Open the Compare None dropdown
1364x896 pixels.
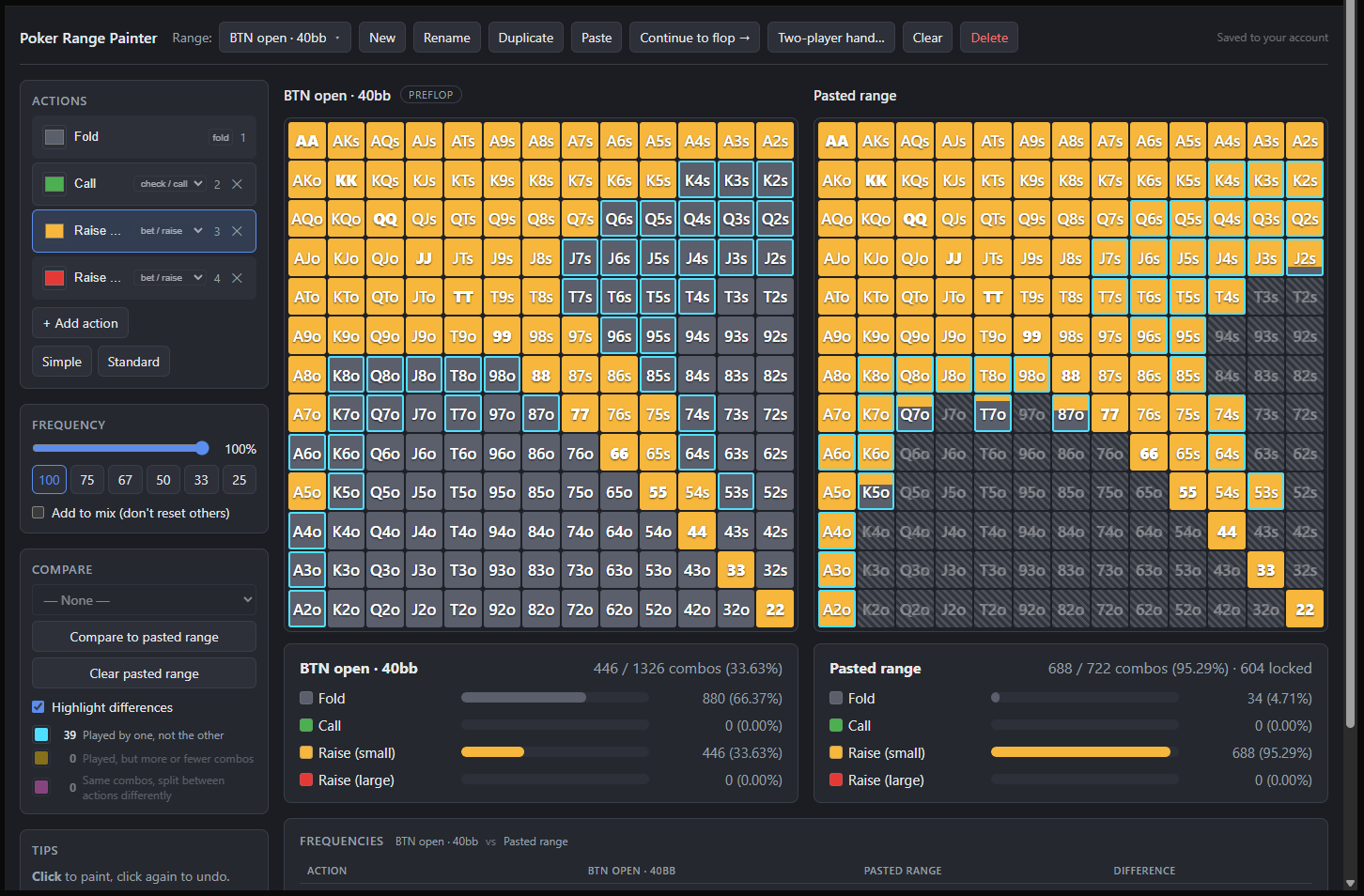[144, 600]
